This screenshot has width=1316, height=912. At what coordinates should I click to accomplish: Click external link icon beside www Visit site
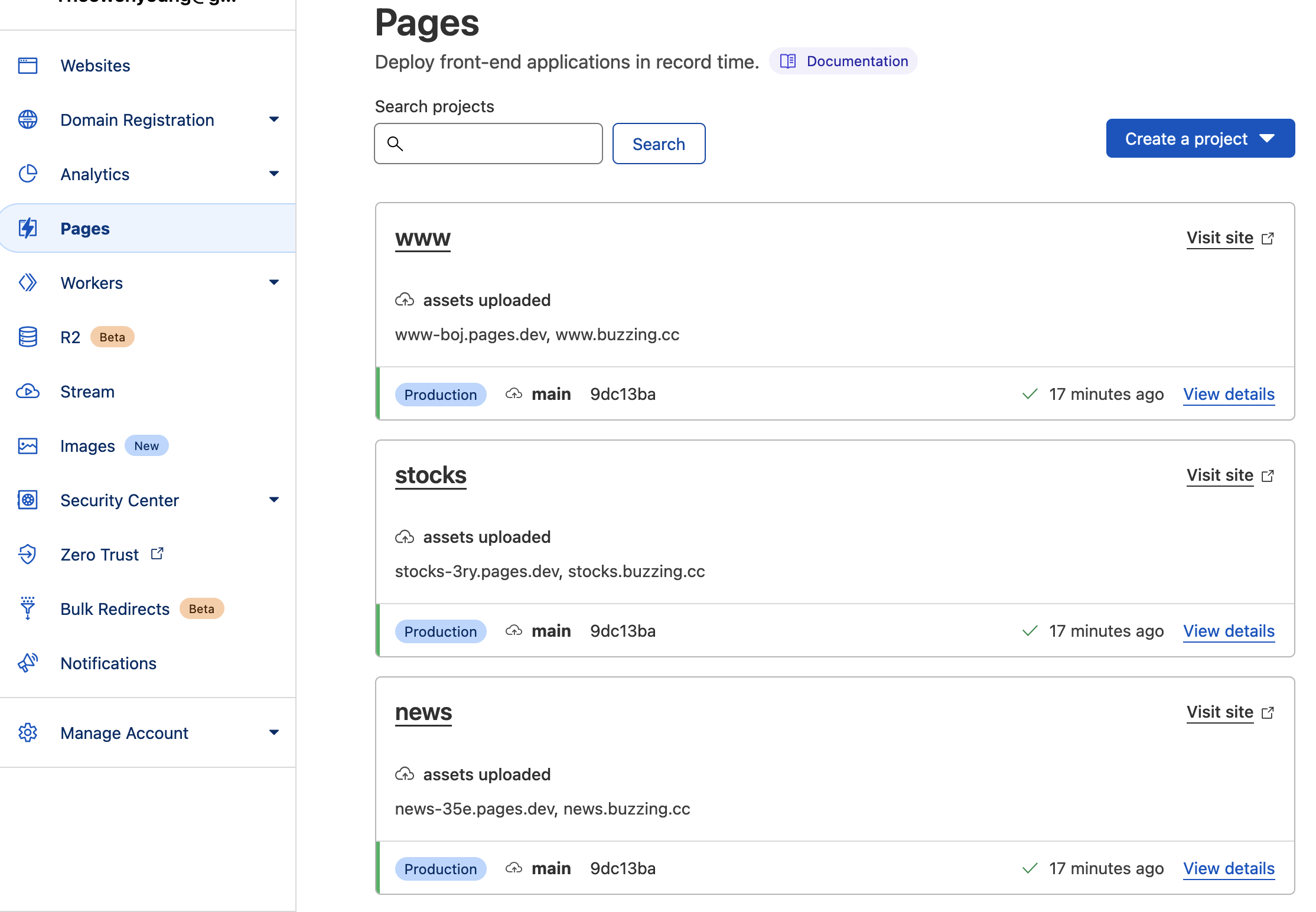1268,238
